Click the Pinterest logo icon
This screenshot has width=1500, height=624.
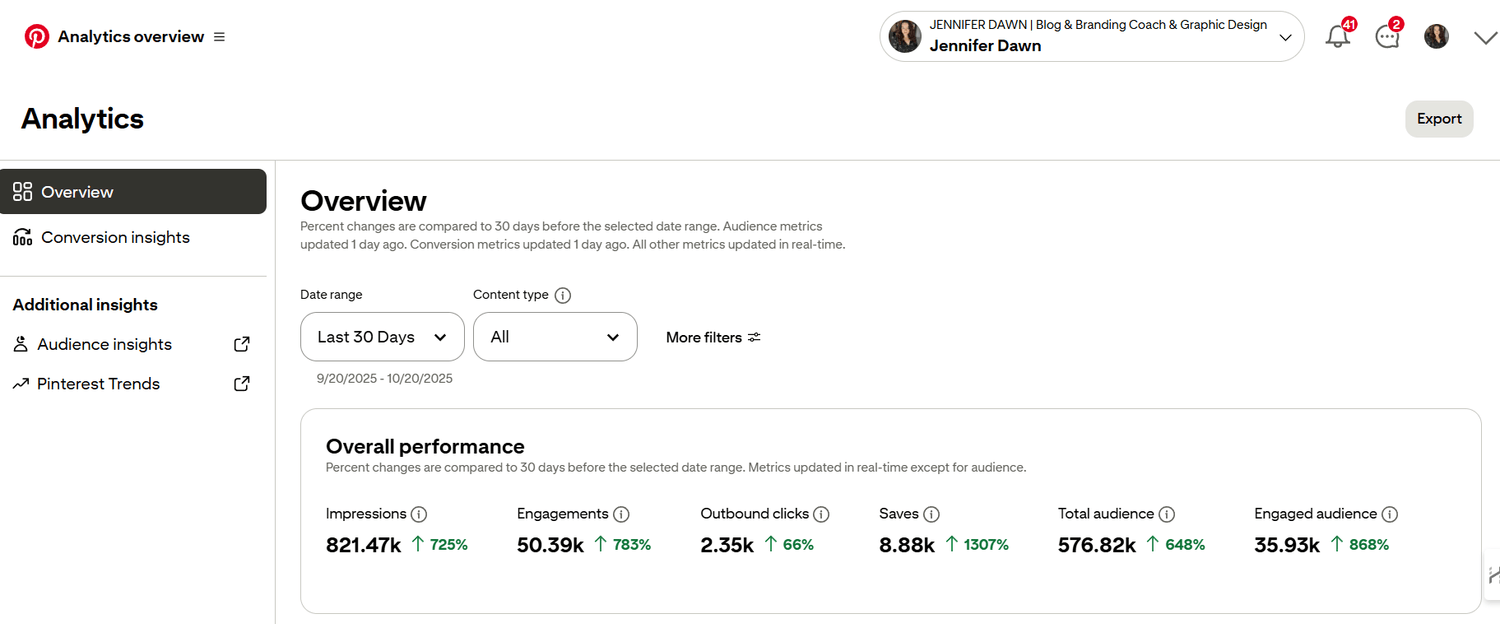(37, 37)
